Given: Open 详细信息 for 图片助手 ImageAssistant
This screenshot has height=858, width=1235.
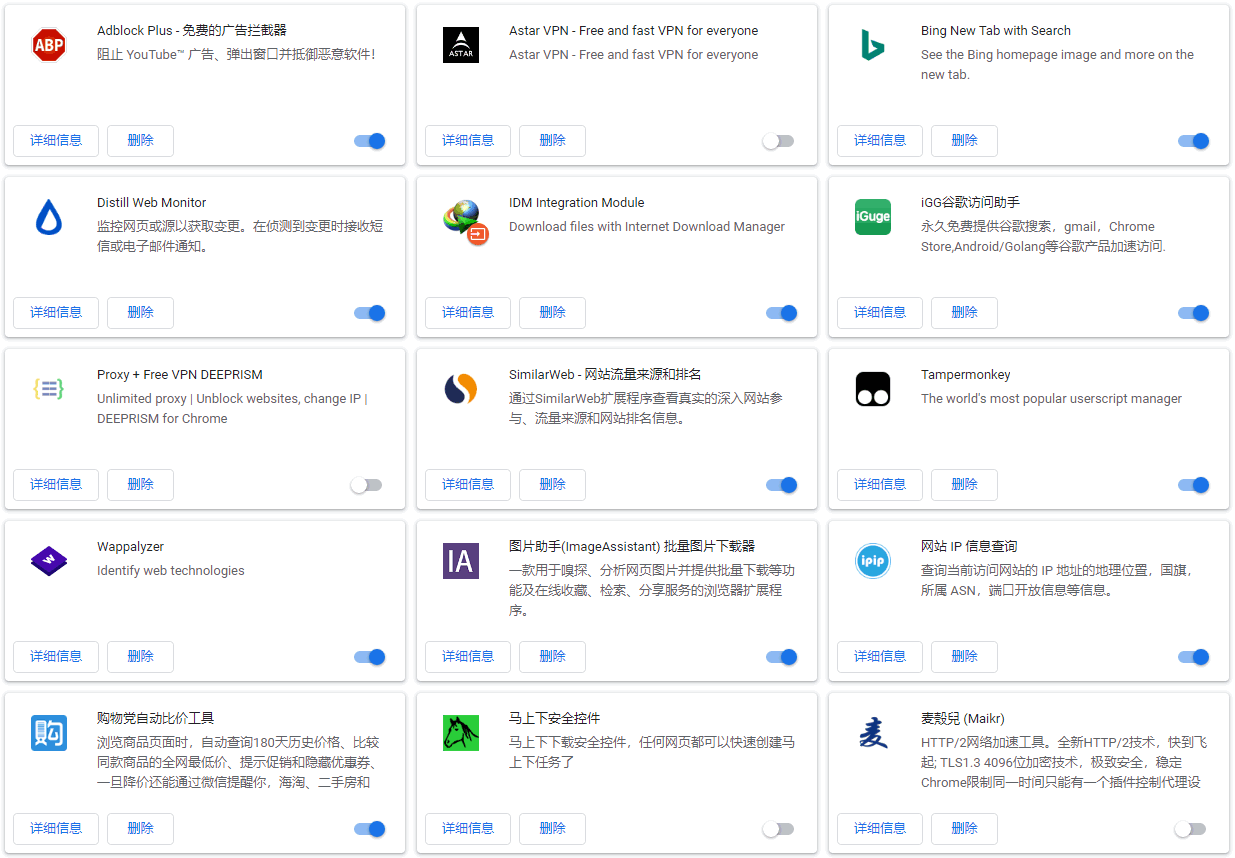Looking at the screenshot, I should (x=468, y=657).
